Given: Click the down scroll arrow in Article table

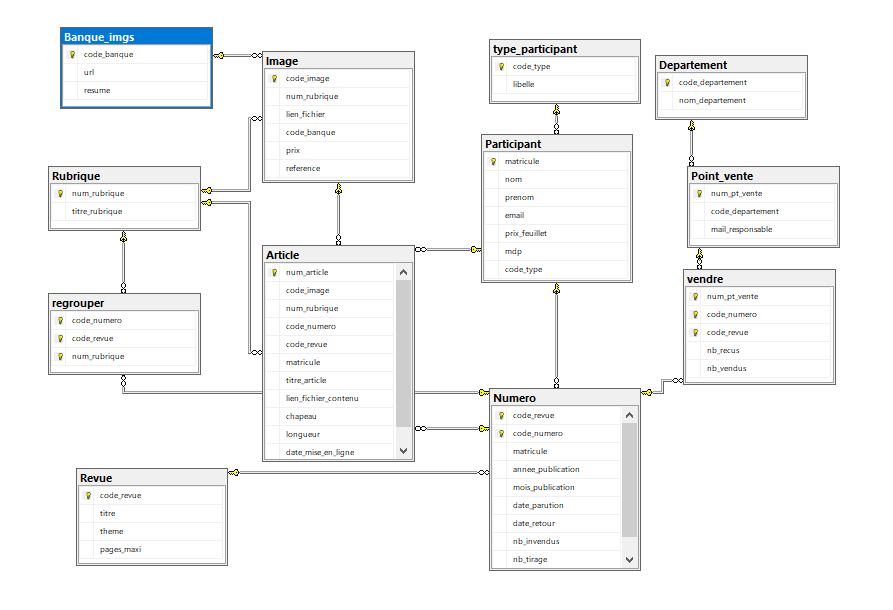Looking at the screenshot, I should tap(403, 451).
